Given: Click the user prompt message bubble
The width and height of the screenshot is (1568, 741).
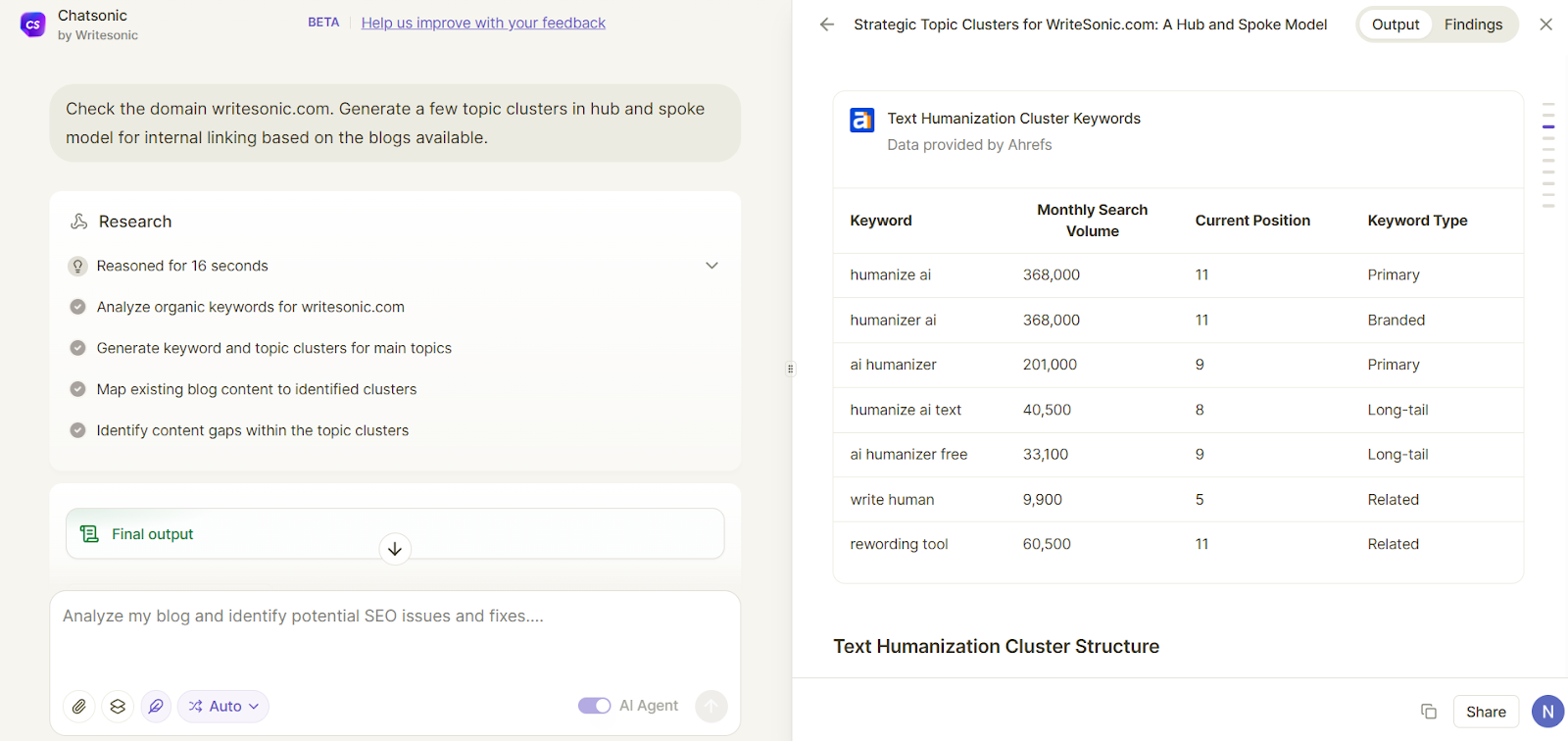Looking at the screenshot, I should 395,123.
